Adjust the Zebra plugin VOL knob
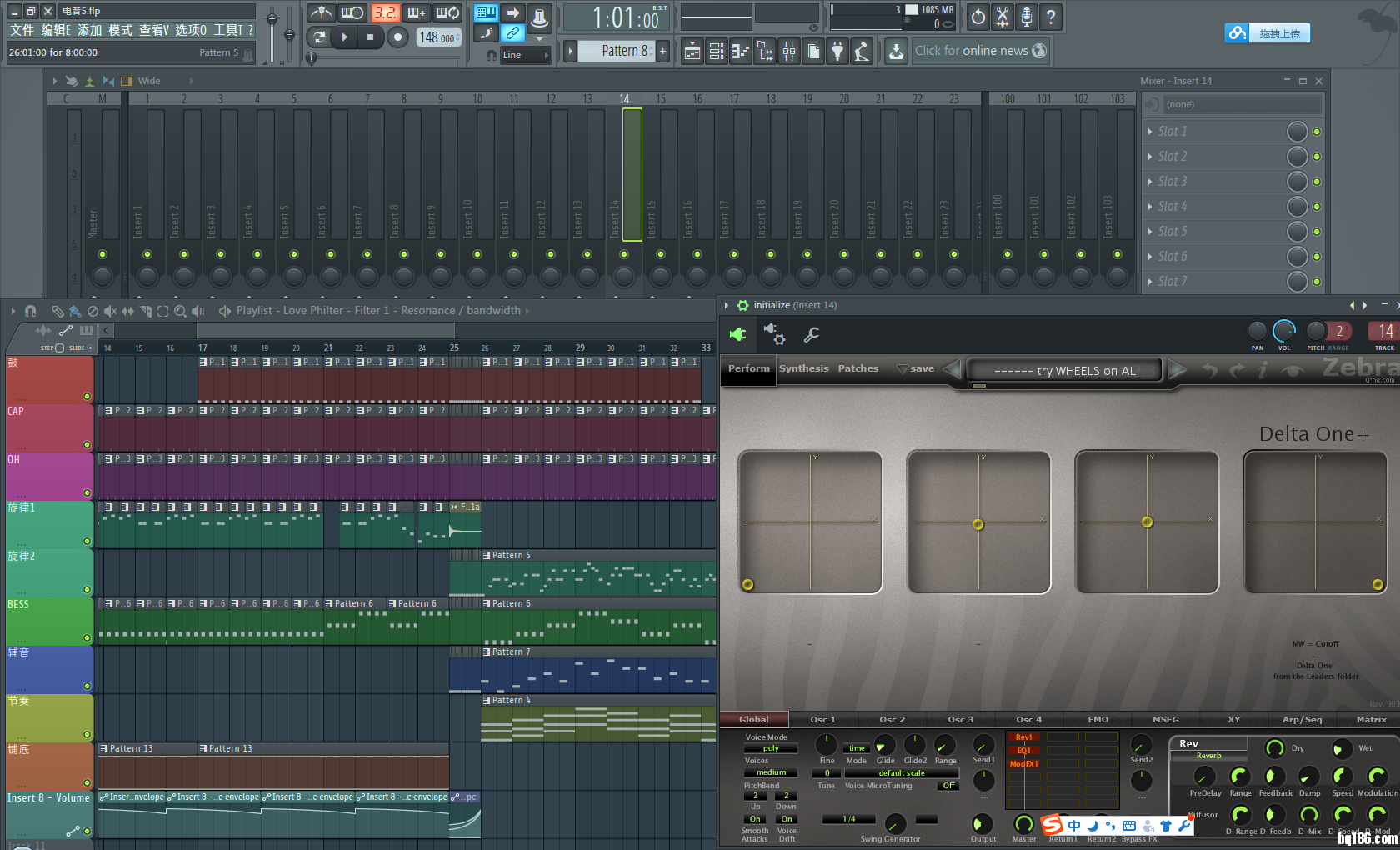The height and width of the screenshot is (850, 1400). [1284, 331]
